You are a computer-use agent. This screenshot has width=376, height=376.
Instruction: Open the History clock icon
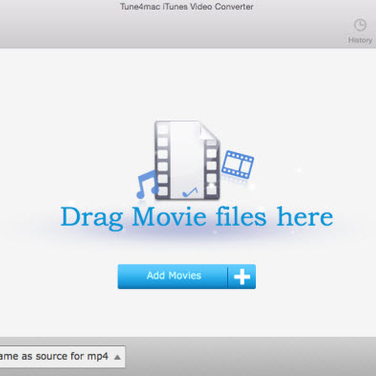[x=360, y=25]
